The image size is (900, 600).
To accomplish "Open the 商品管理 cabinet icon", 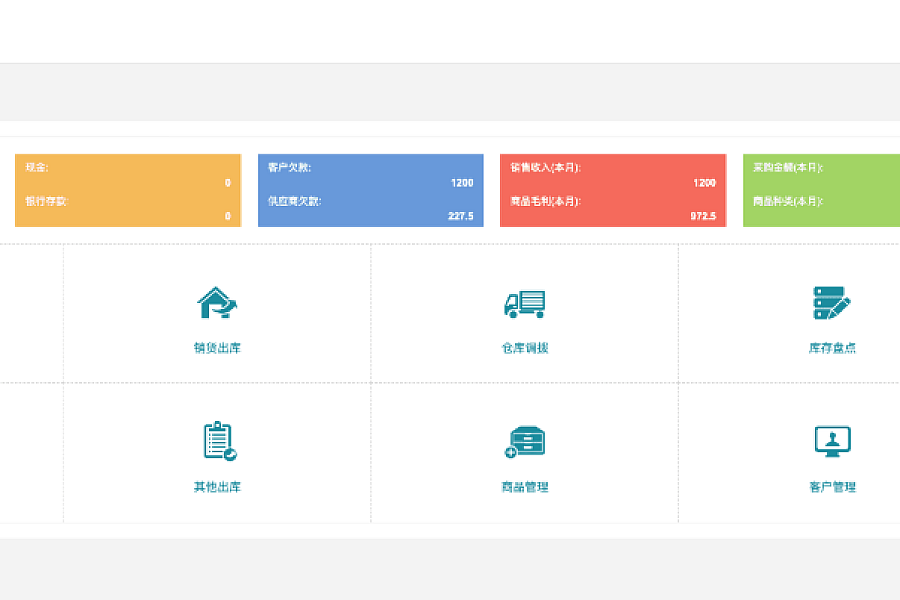I will pos(525,442).
